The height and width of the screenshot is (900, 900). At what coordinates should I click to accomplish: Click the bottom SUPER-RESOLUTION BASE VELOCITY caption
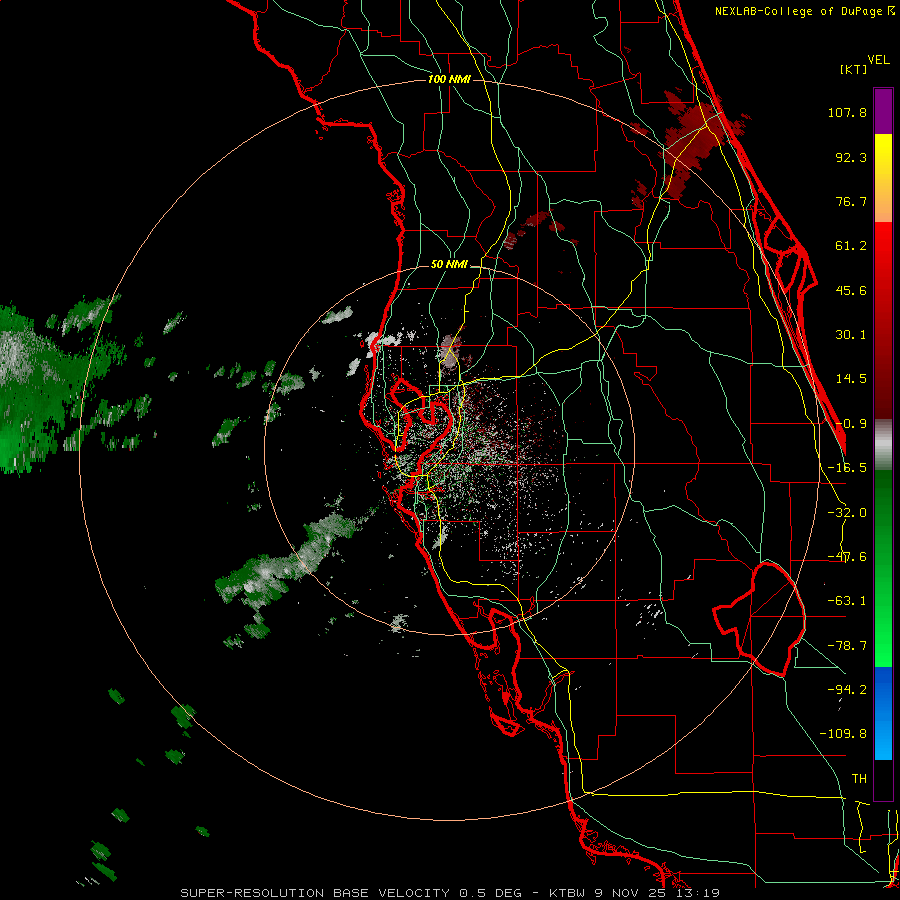[x=450, y=893]
